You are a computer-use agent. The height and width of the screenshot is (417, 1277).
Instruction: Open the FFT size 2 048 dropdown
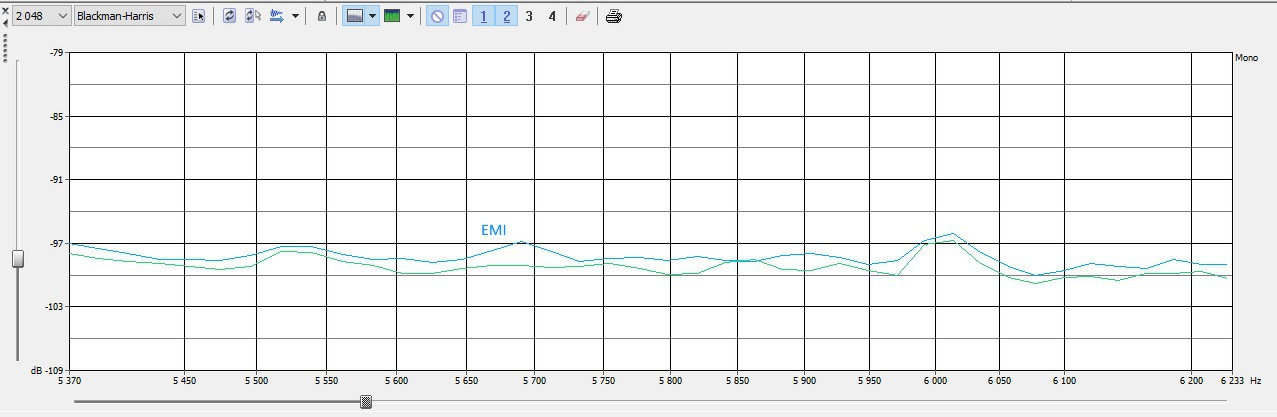[42, 16]
